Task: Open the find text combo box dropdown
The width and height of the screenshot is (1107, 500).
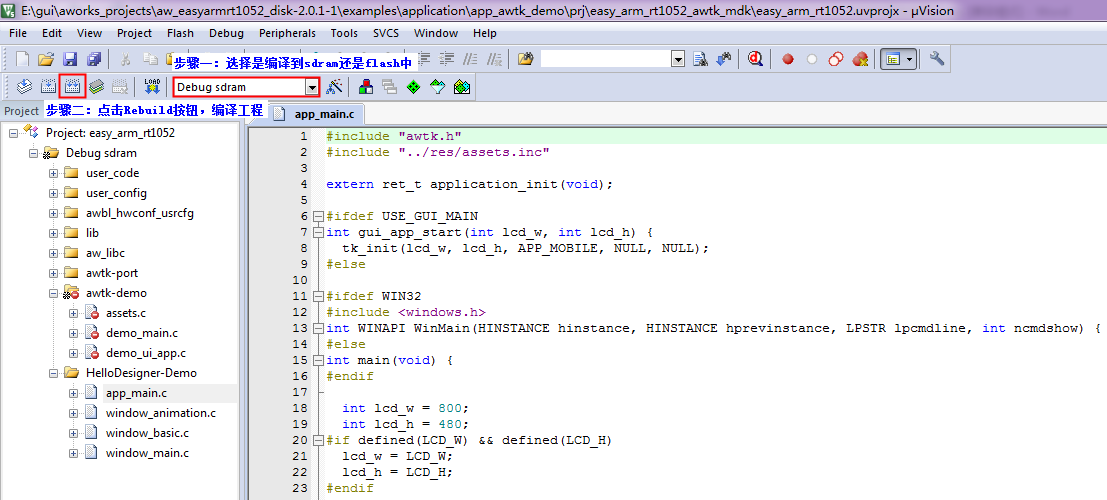Action: (x=678, y=59)
